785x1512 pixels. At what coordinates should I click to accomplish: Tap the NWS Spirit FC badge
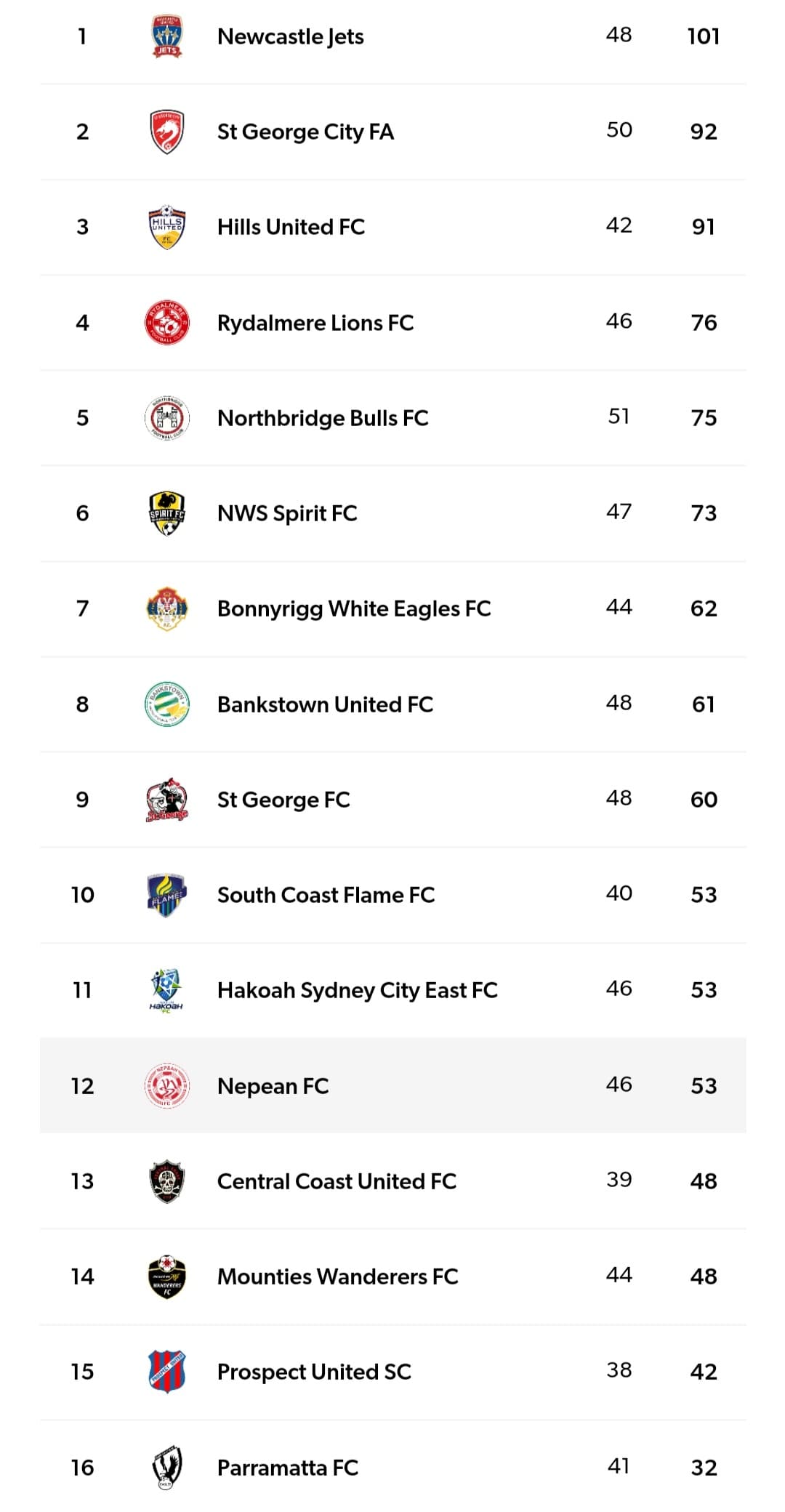pyautogui.click(x=166, y=513)
